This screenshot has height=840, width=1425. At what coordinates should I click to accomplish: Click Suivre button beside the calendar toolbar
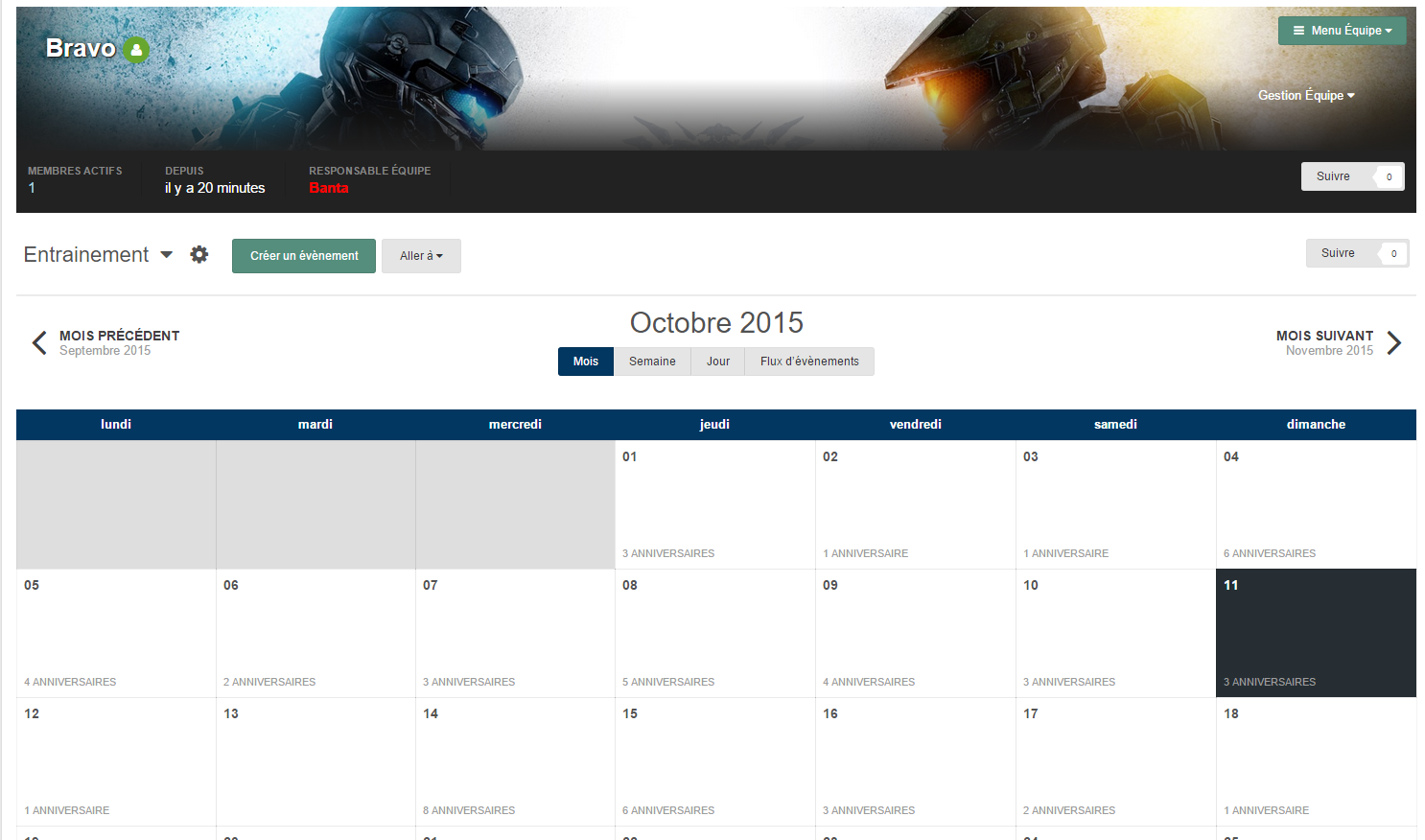1338,253
